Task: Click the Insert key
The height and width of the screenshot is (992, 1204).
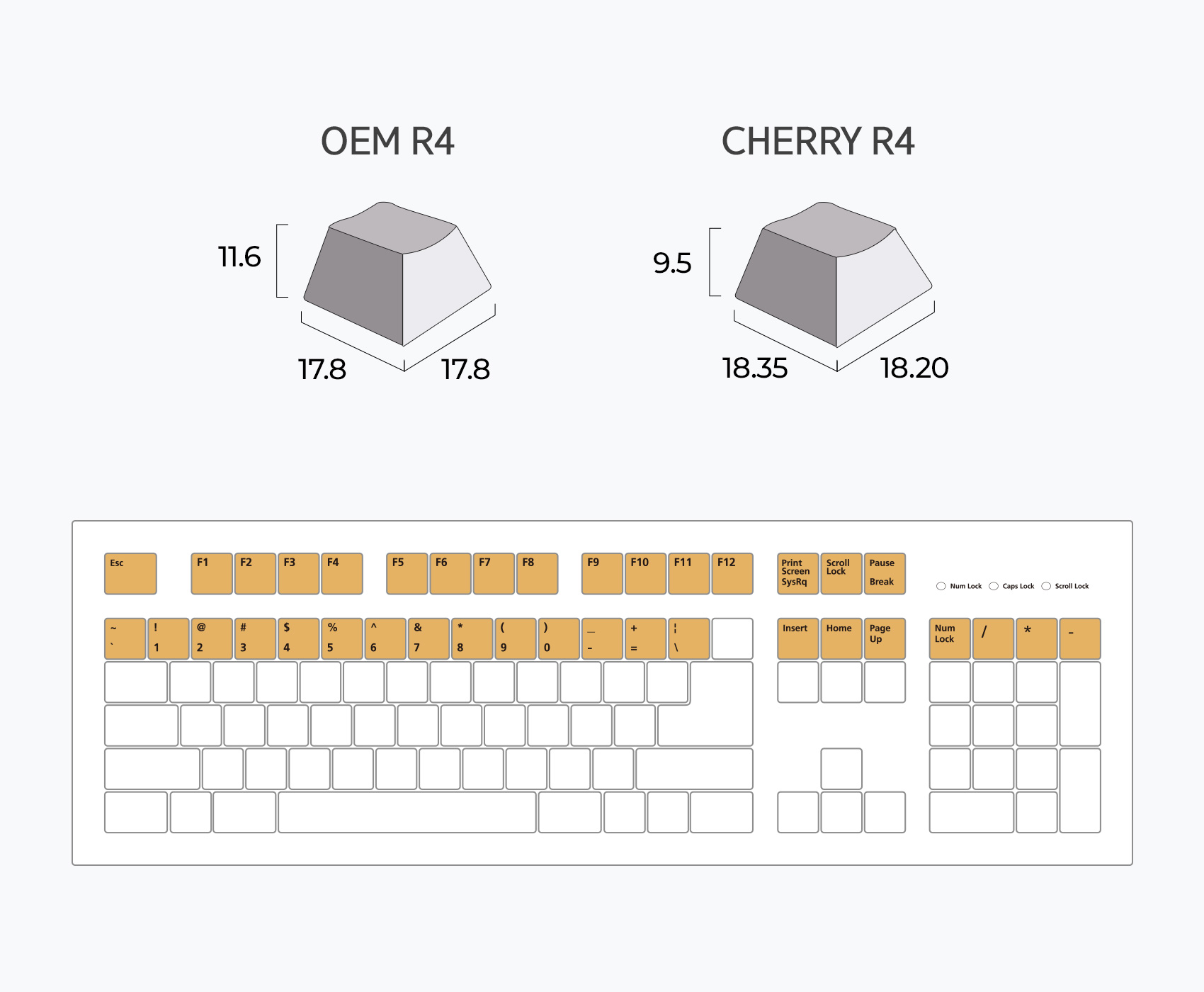Action: pos(797,638)
